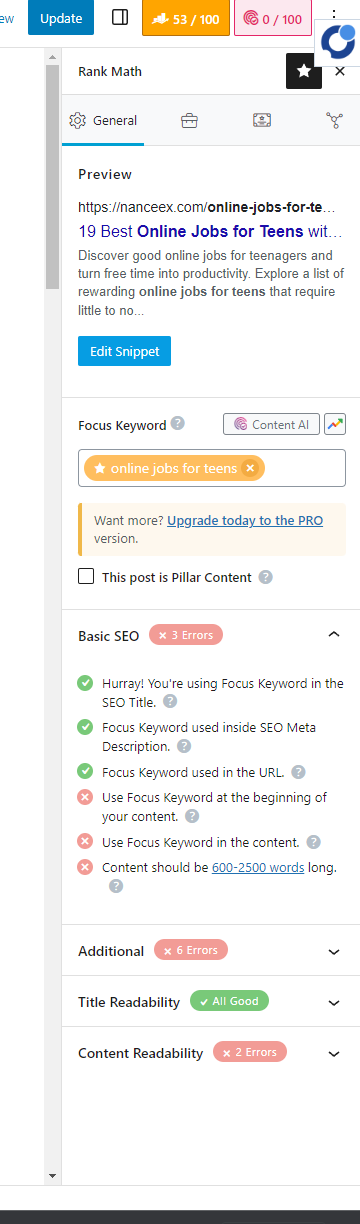Click the trends chart icon

pos(335,424)
